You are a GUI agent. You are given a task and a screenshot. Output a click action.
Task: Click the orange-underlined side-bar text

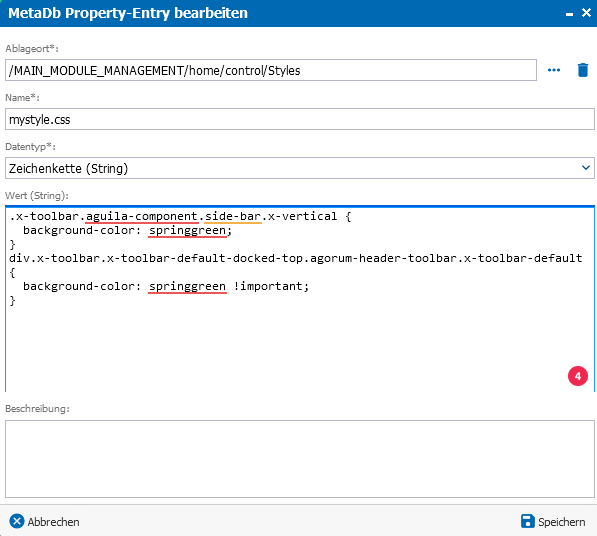click(233, 216)
